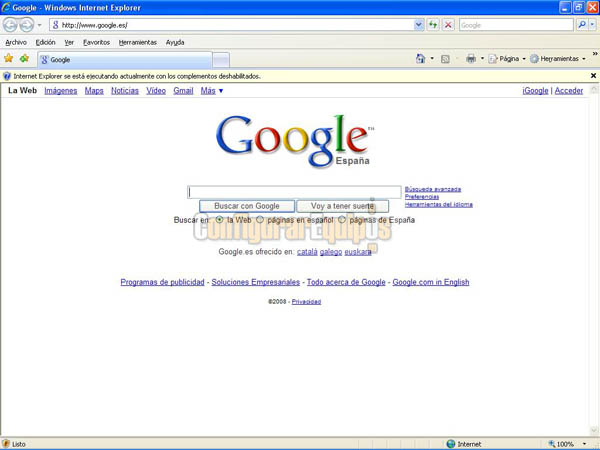Open the Herramientas menu in menu bar
Viewport: 600px width, 450px height.
point(138,42)
